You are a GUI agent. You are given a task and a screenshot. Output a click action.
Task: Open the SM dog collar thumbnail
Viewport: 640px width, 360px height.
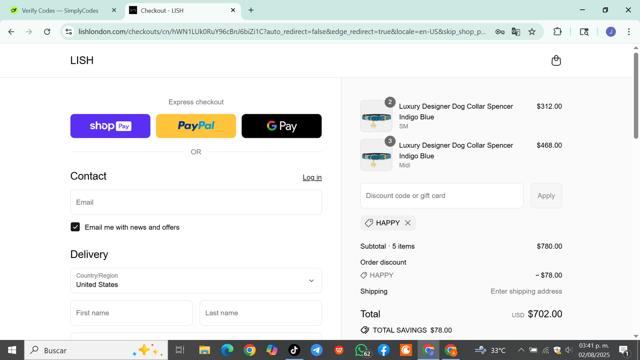376,116
